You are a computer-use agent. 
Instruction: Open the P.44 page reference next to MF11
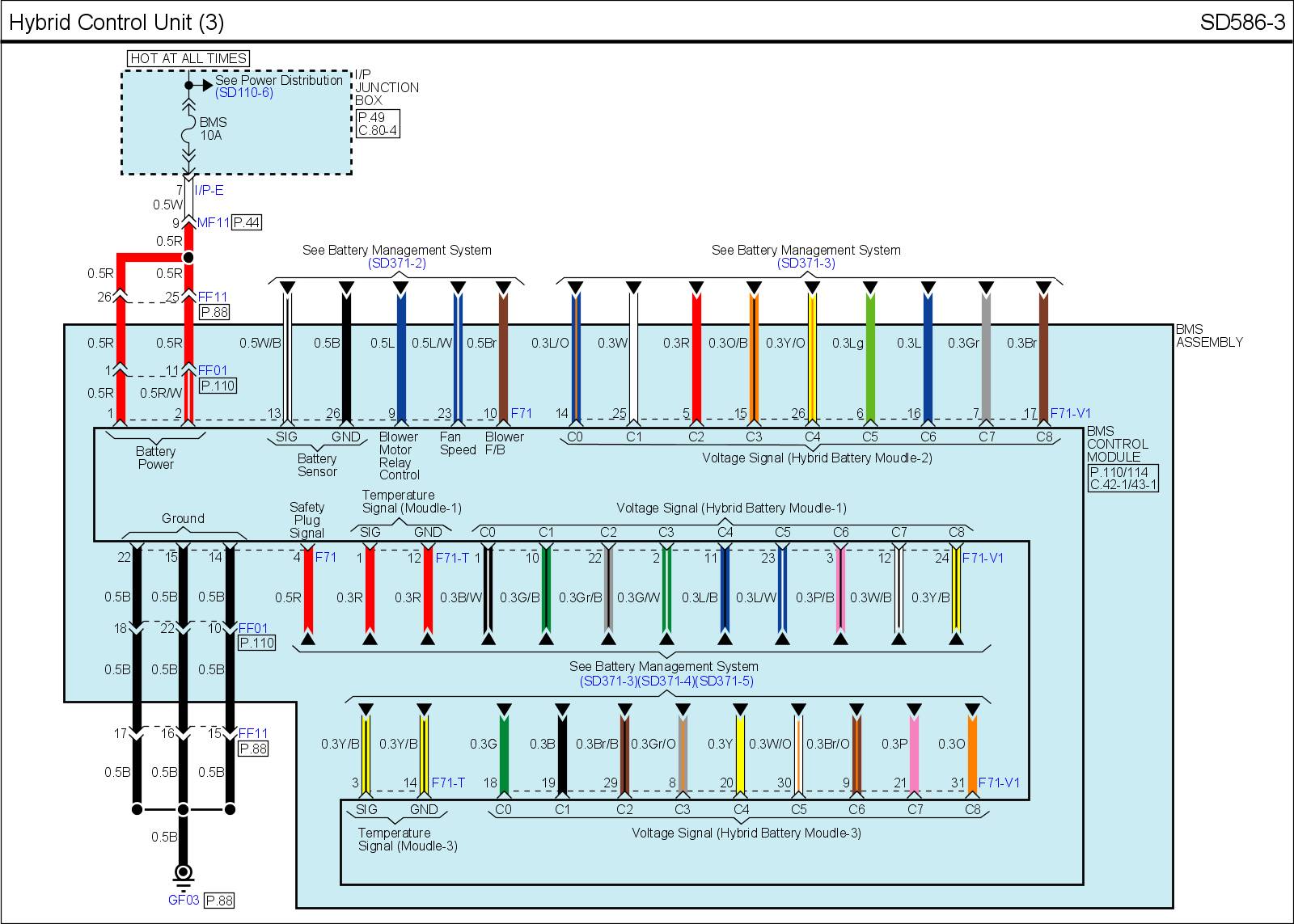click(x=247, y=222)
